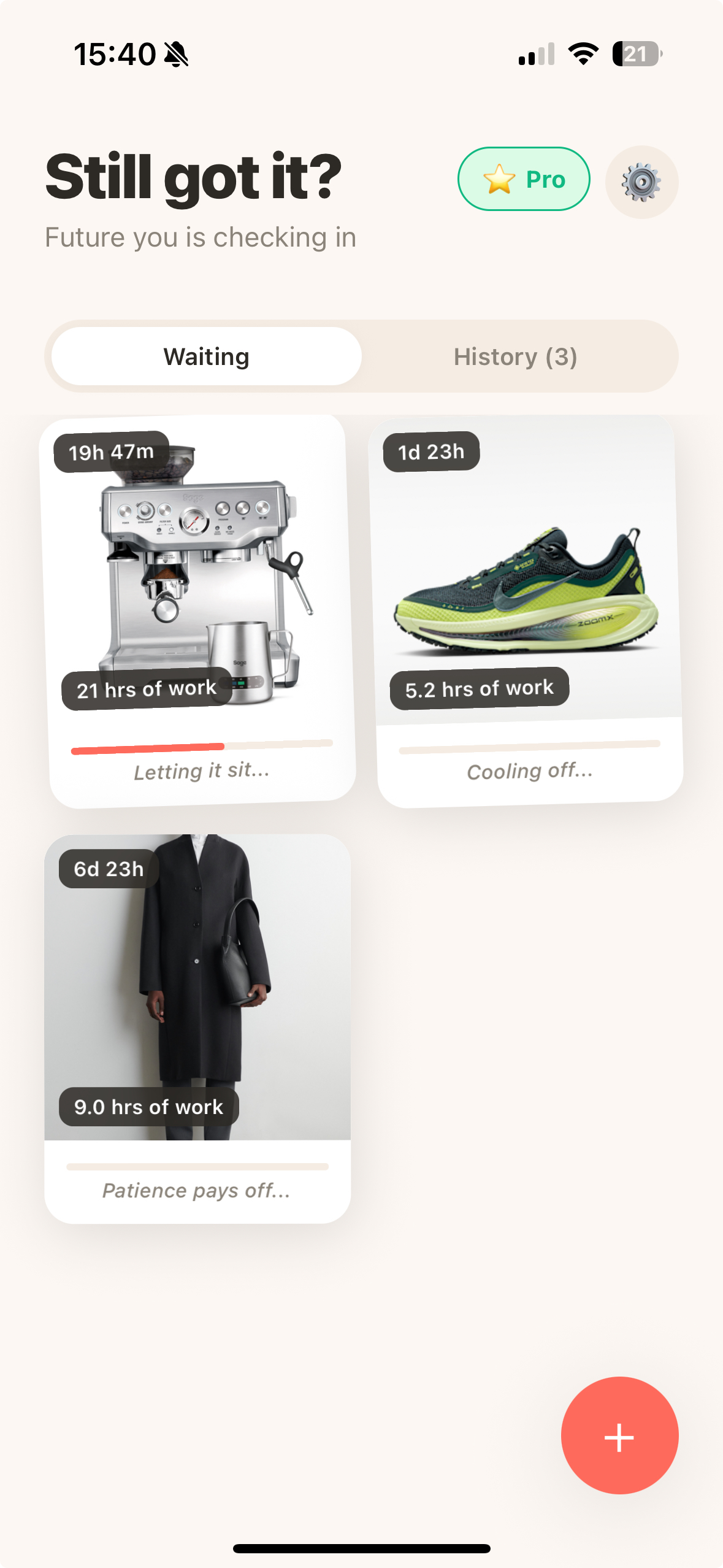Tap the 21 hrs of work label
Screen dimensions: 723x1568
tap(147, 689)
